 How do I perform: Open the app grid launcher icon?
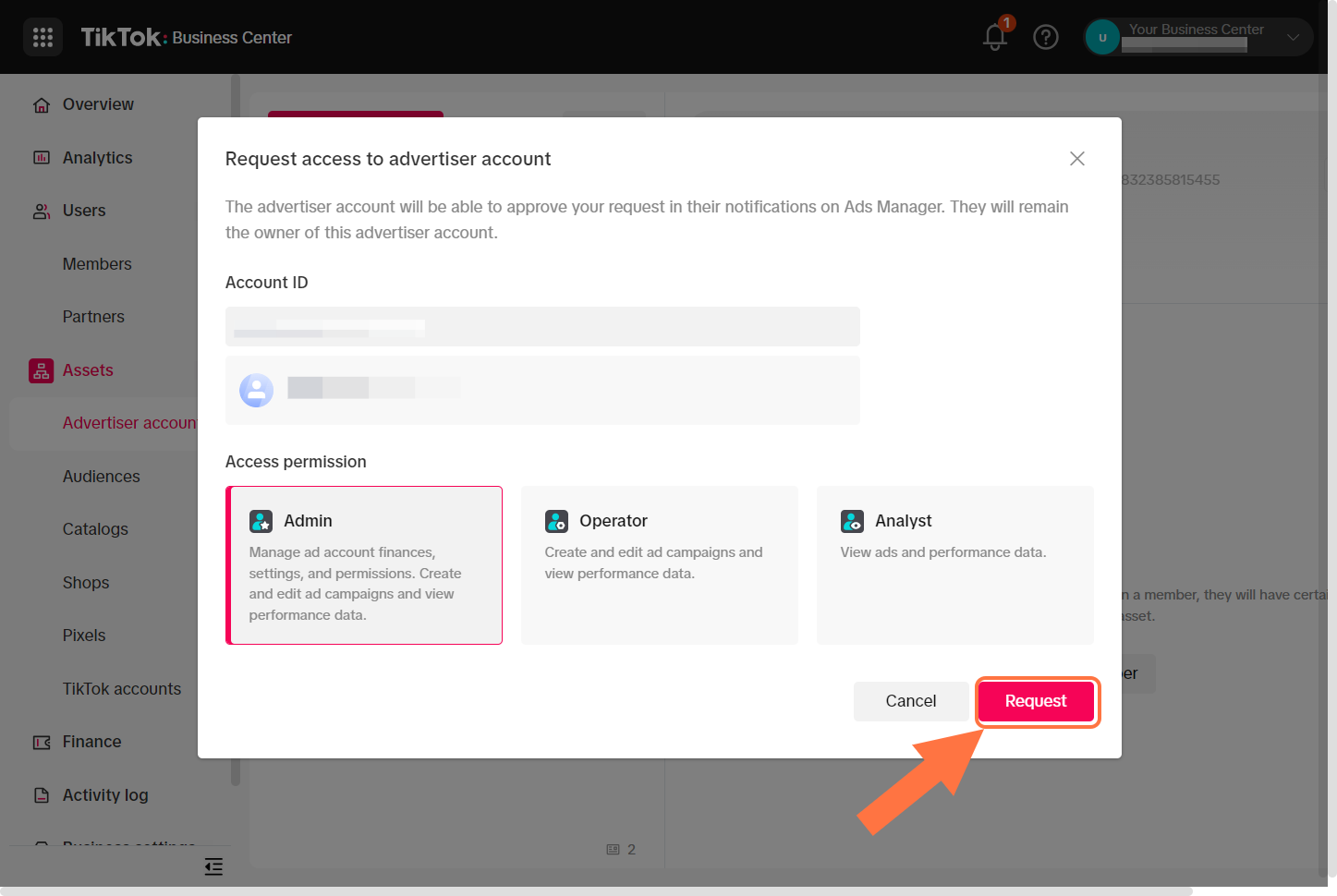click(43, 37)
